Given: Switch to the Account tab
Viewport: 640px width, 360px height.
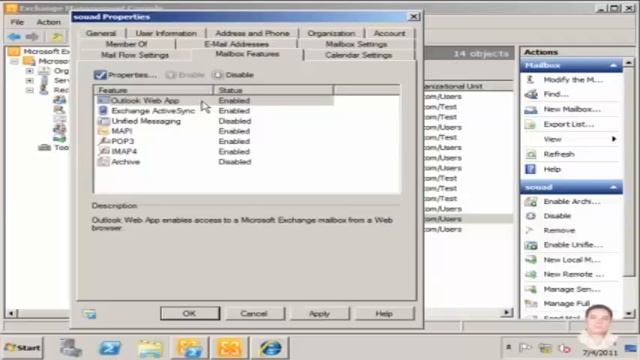Looking at the screenshot, I should [x=389, y=33].
